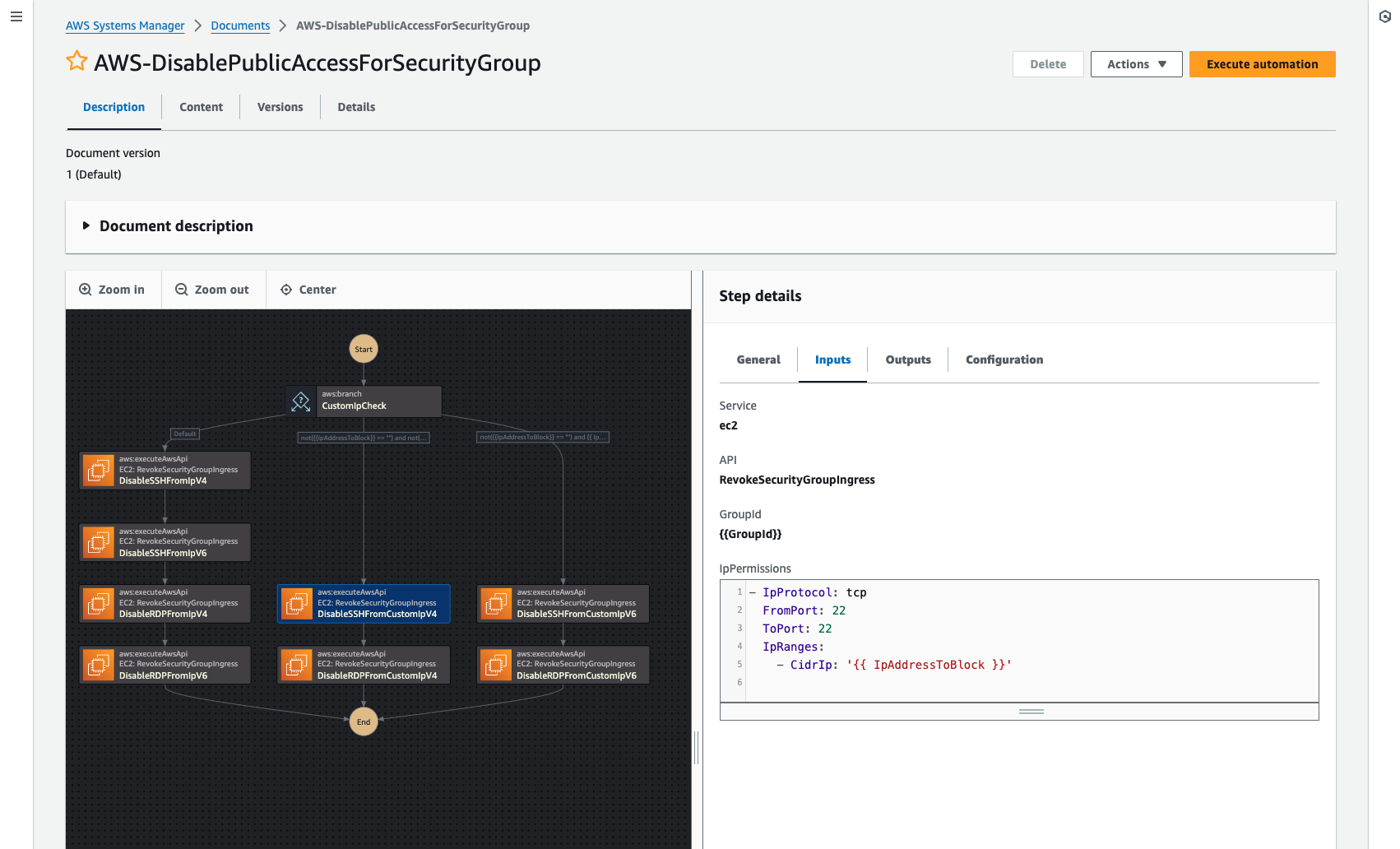Click the DisableSSHFromIpV4 step icon
This screenshot has width=1400, height=849.
coord(99,471)
